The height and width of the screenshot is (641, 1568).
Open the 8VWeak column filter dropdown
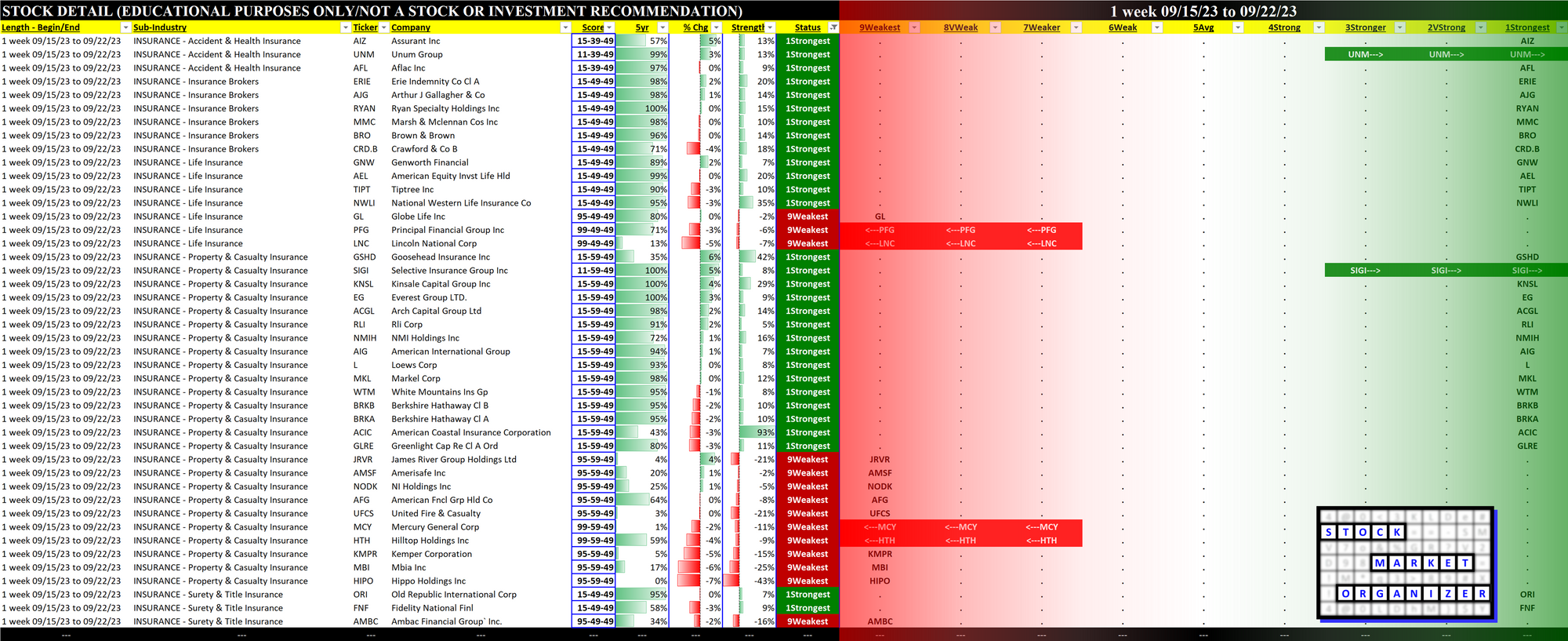[995, 27]
